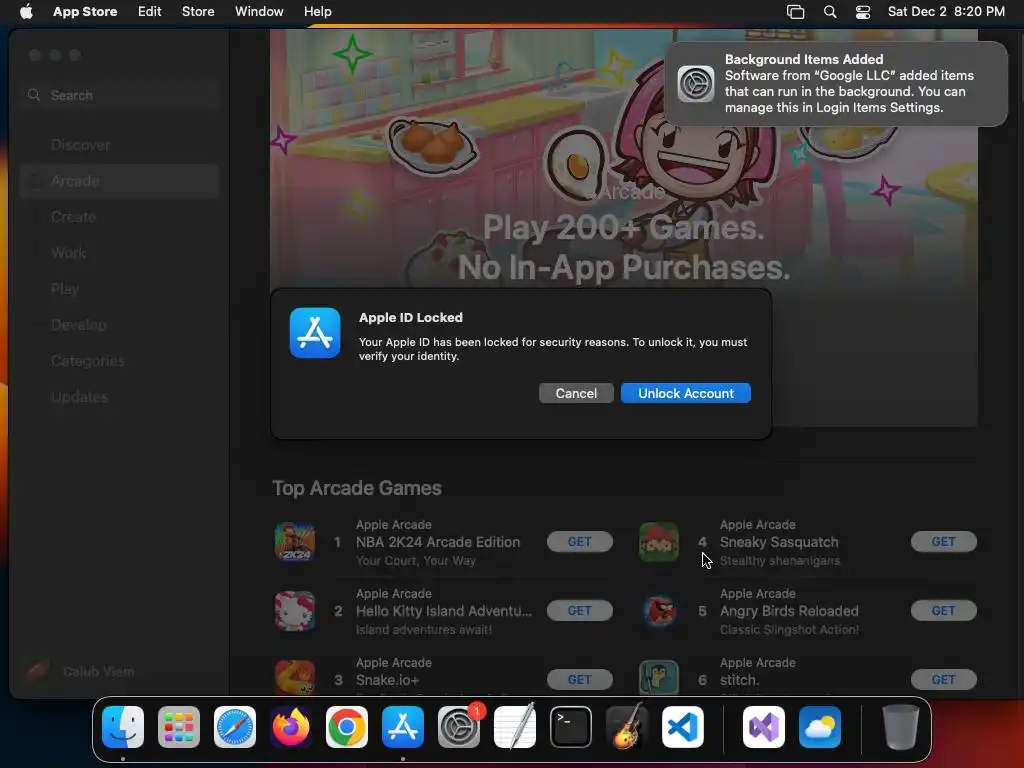Viewport: 1024px width, 768px height.
Task: Click Sneaky Sasquatch title text
Action: point(778,542)
